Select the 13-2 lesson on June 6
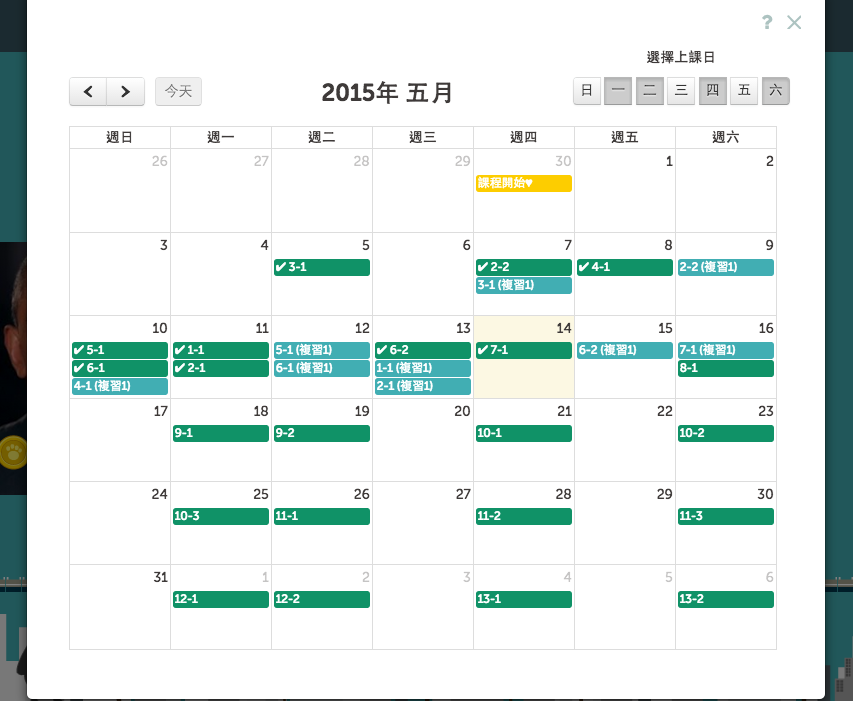The width and height of the screenshot is (853, 701). click(x=725, y=599)
